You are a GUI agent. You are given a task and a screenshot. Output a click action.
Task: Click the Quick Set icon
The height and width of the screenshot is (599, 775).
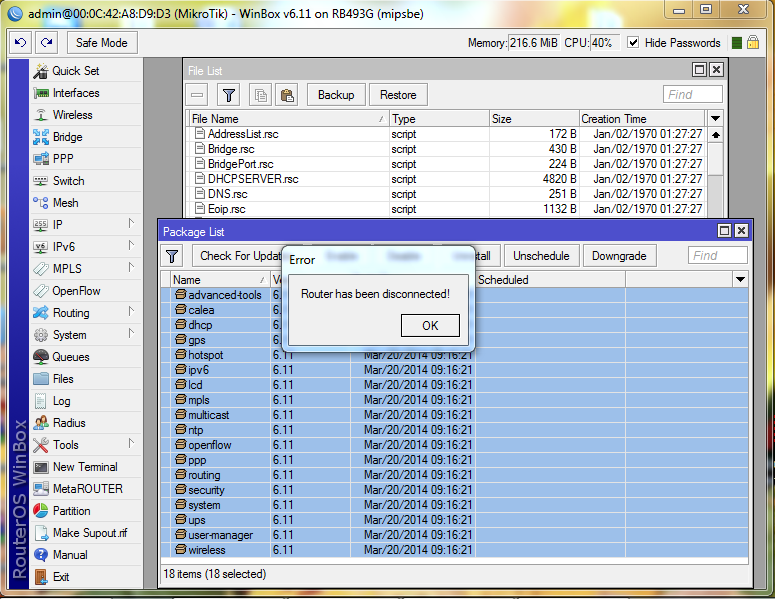pyautogui.click(x=41, y=71)
